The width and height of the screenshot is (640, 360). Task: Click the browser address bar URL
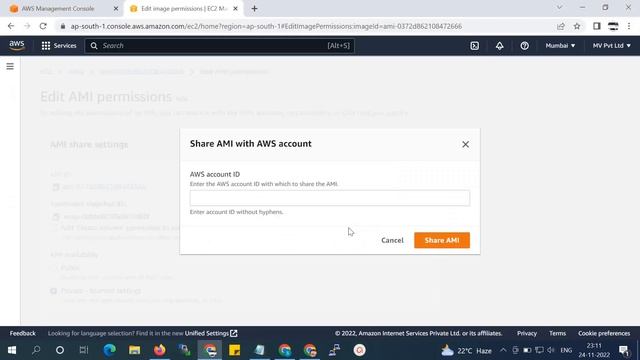coord(266,26)
